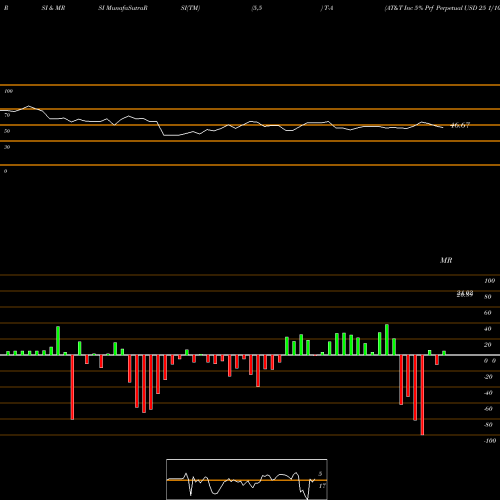Click the 'SI & MR' header label
The height and width of the screenshot is (500, 500).
53,8
